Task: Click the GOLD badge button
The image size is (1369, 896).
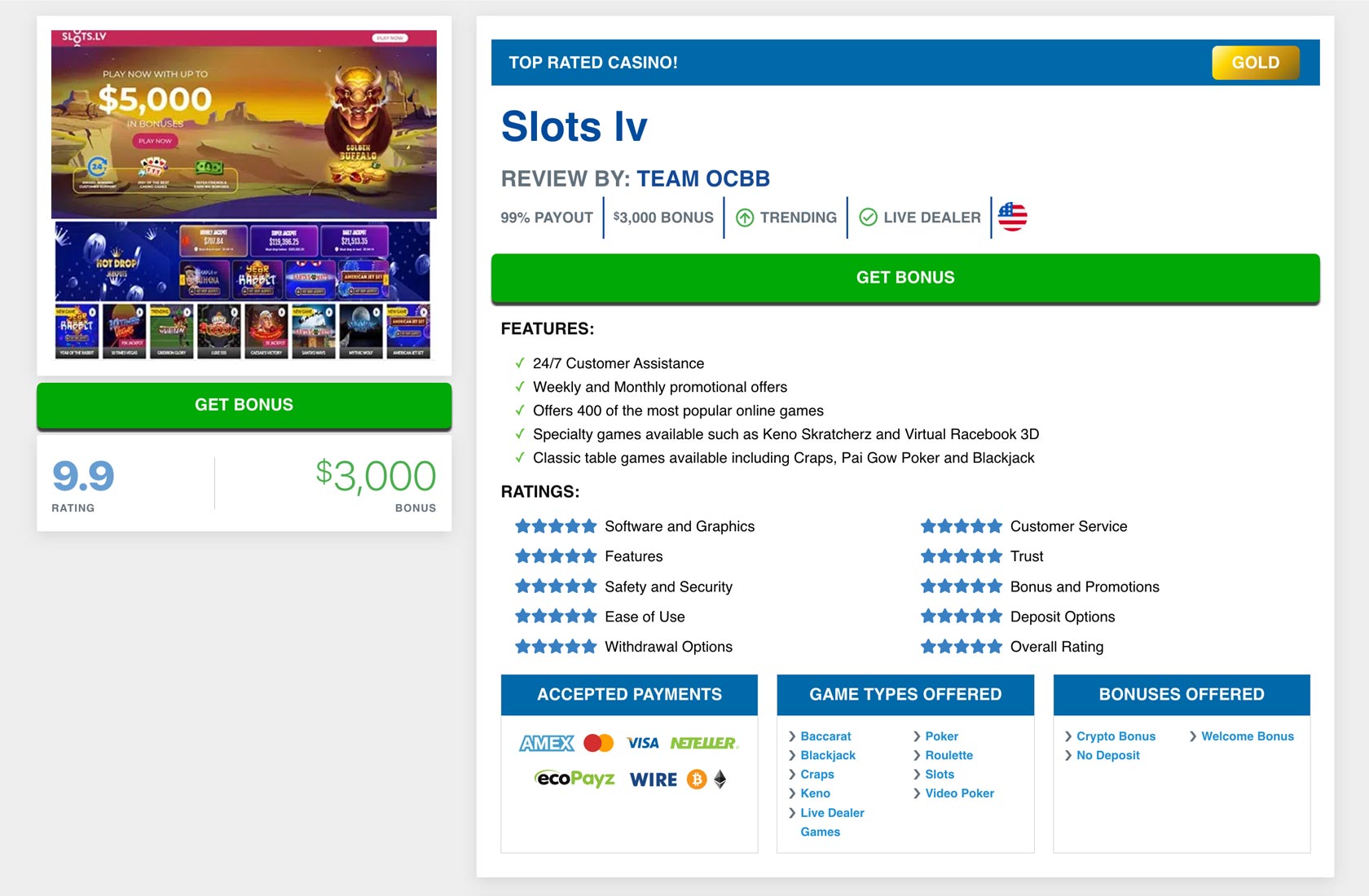Action: point(1256,63)
